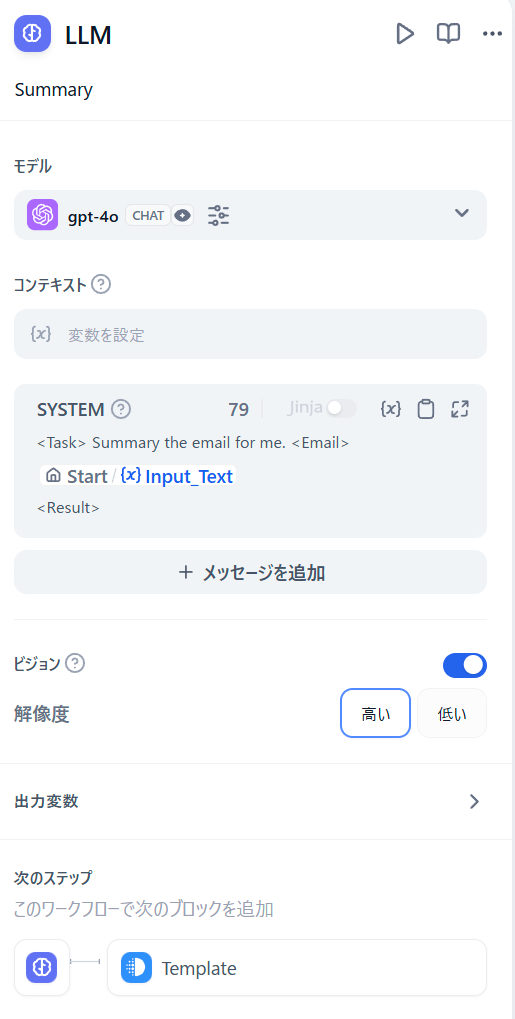515x1019 pixels.
Task: Click the Start / Input_Text variable chip
Action: pos(137,476)
